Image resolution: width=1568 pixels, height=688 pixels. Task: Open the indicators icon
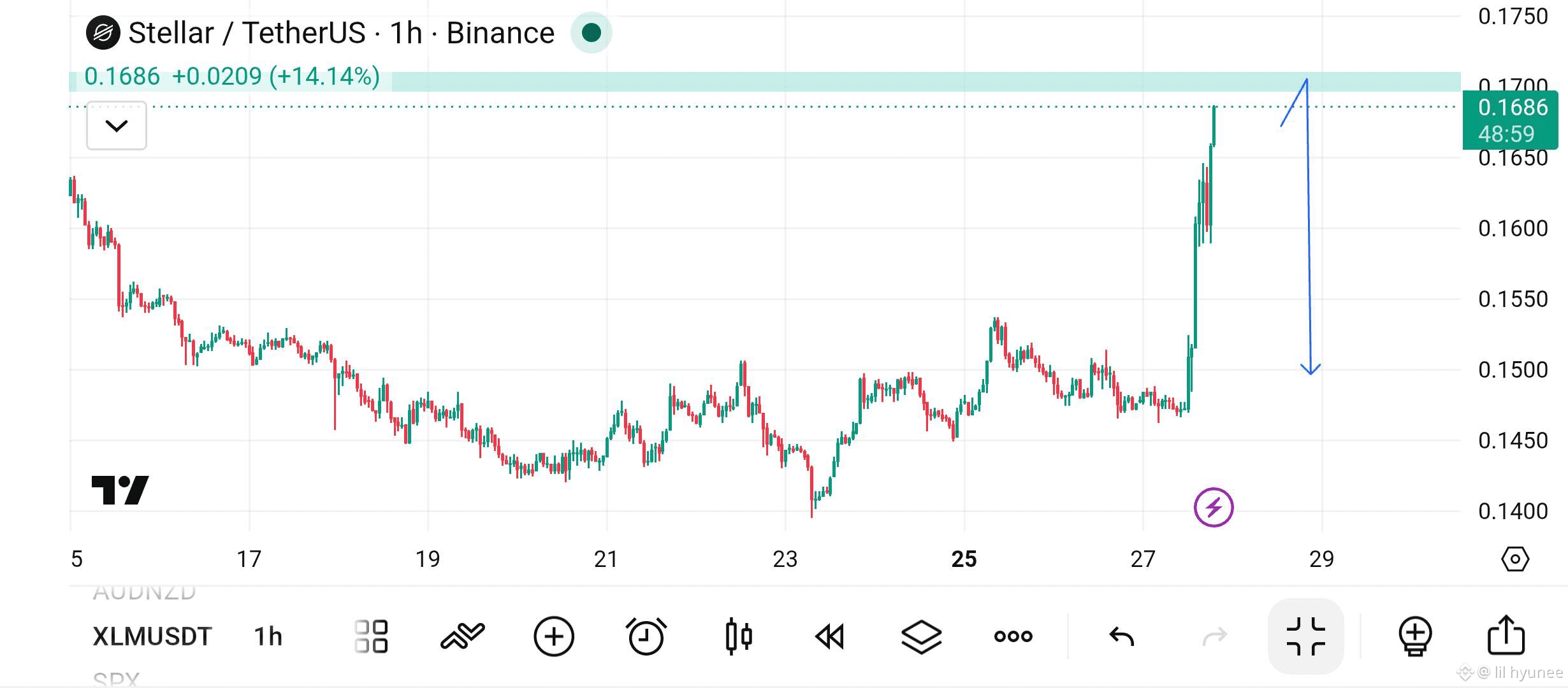(x=463, y=636)
